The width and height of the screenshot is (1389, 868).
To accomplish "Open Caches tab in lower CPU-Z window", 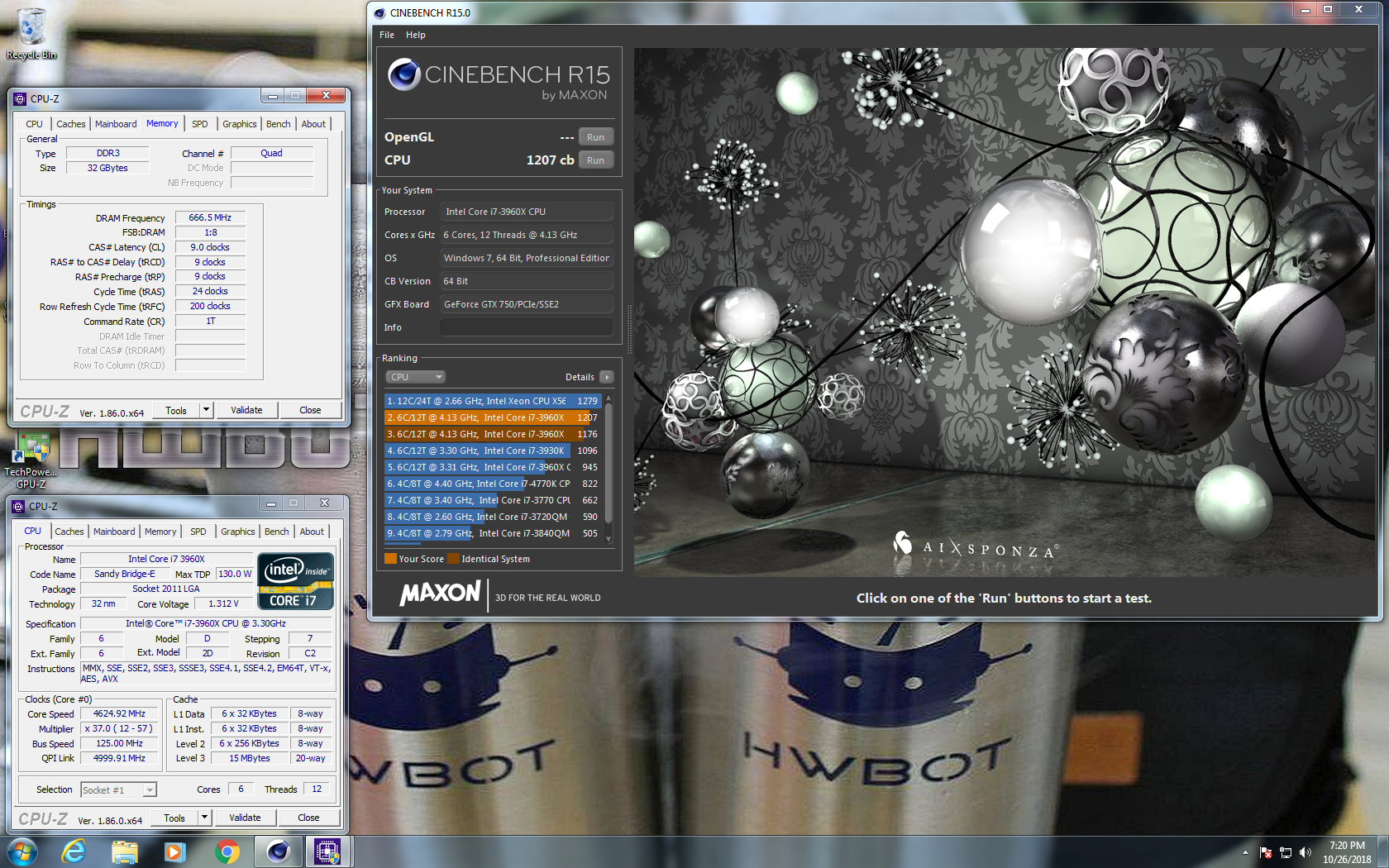I will (x=69, y=532).
